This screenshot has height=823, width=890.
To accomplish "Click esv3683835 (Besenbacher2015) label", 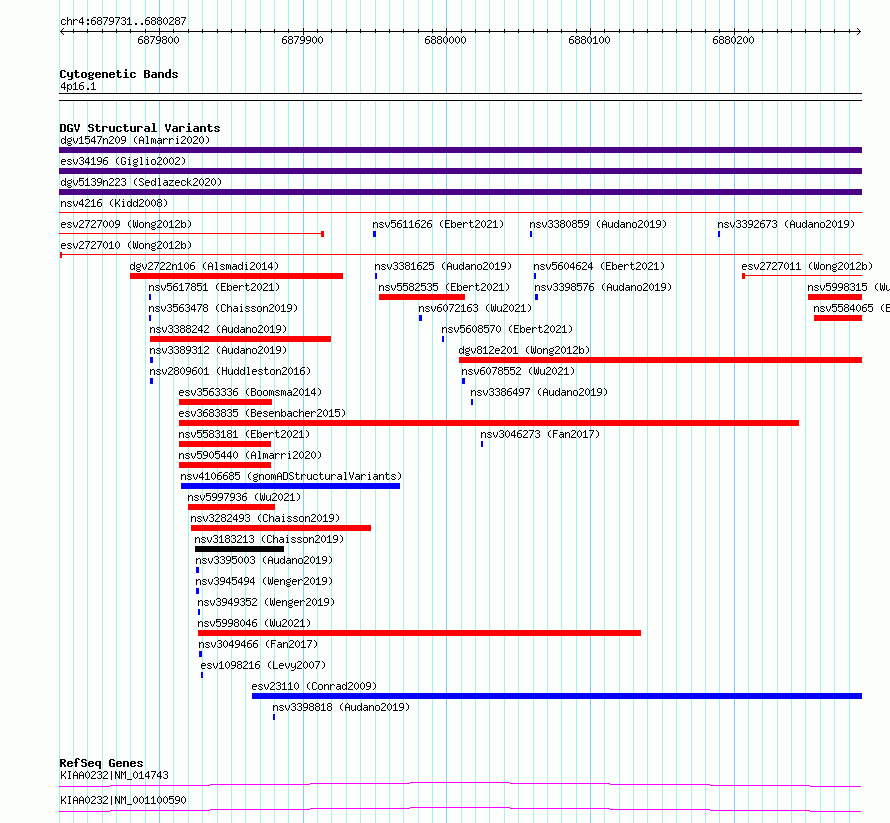I will pos(262,413).
